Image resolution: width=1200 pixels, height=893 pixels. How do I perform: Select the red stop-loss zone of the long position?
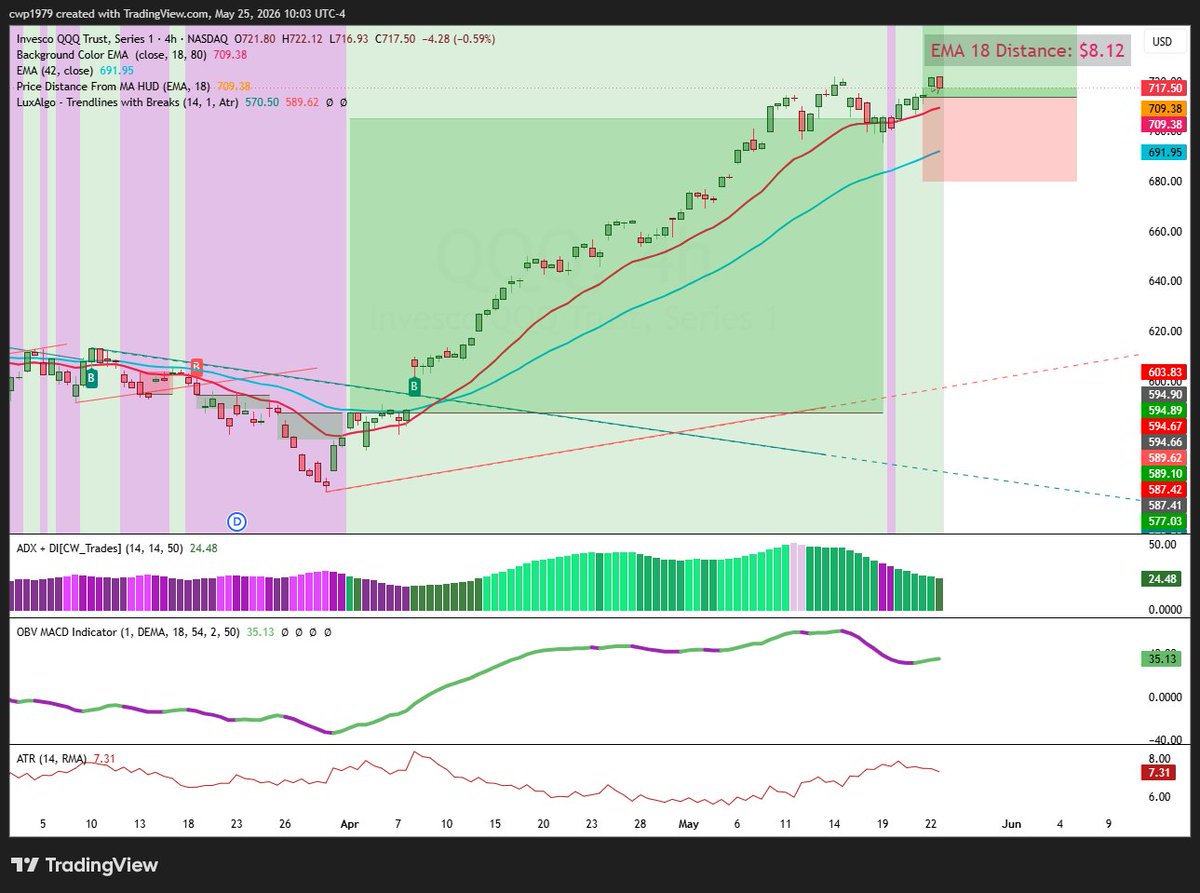coord(999,139)
